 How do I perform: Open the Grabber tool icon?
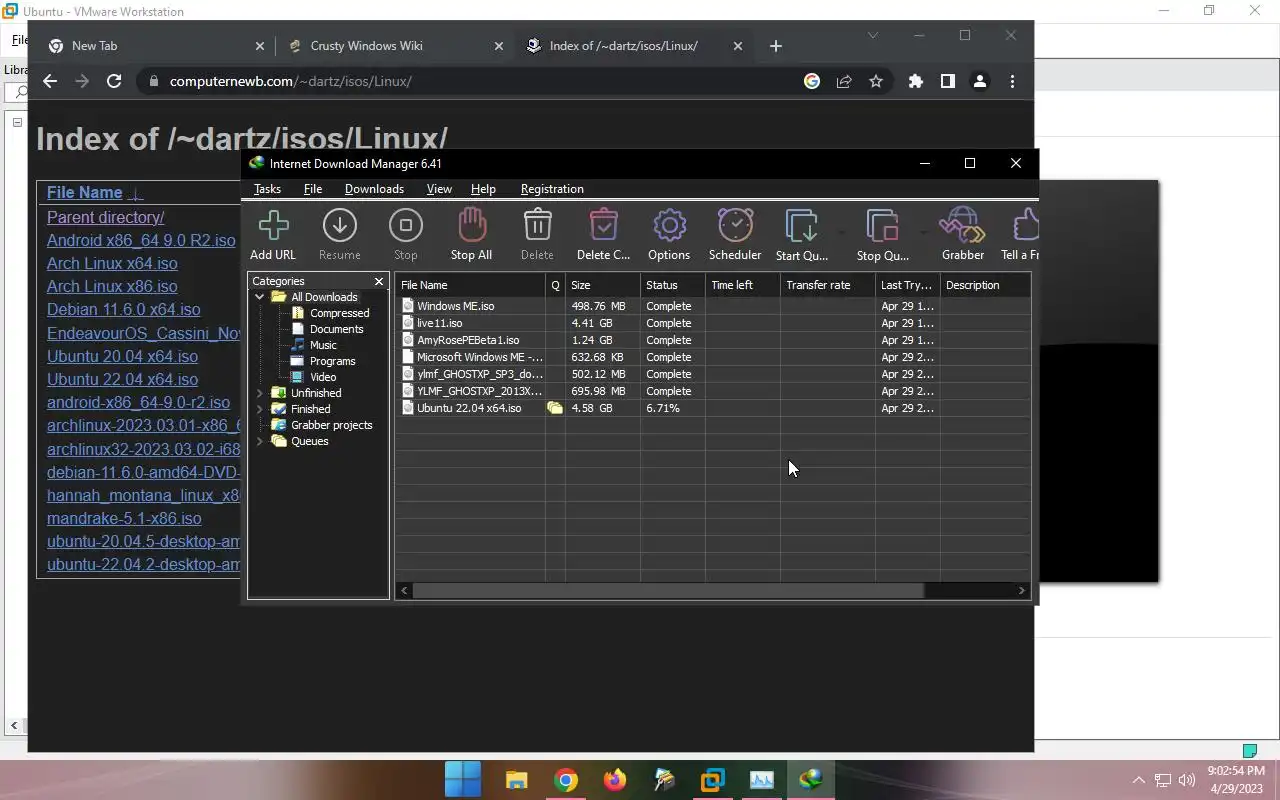pos(963,226)
